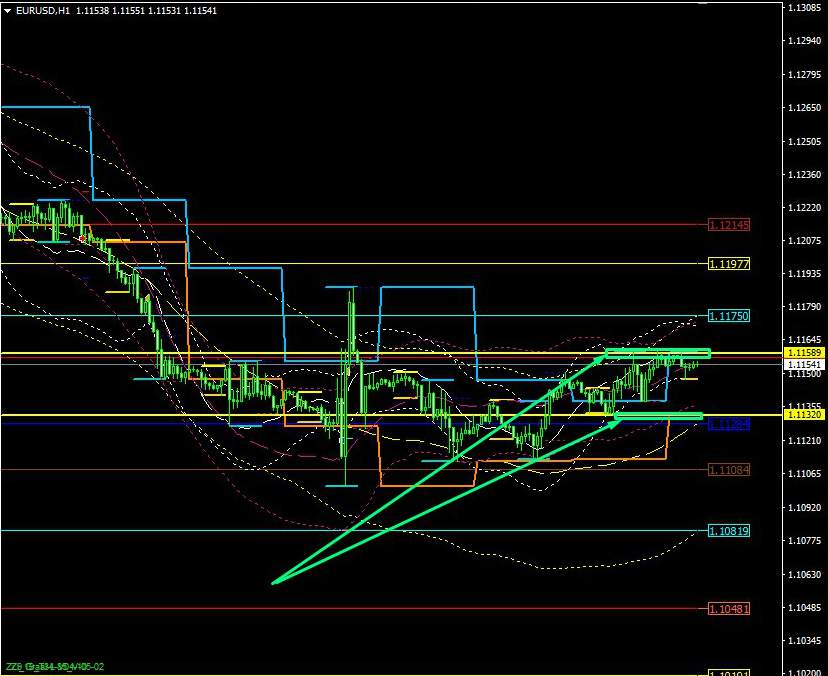Click the 1.10630 value on price axis
Screen dimensions: 828x676
click(803, 574)
